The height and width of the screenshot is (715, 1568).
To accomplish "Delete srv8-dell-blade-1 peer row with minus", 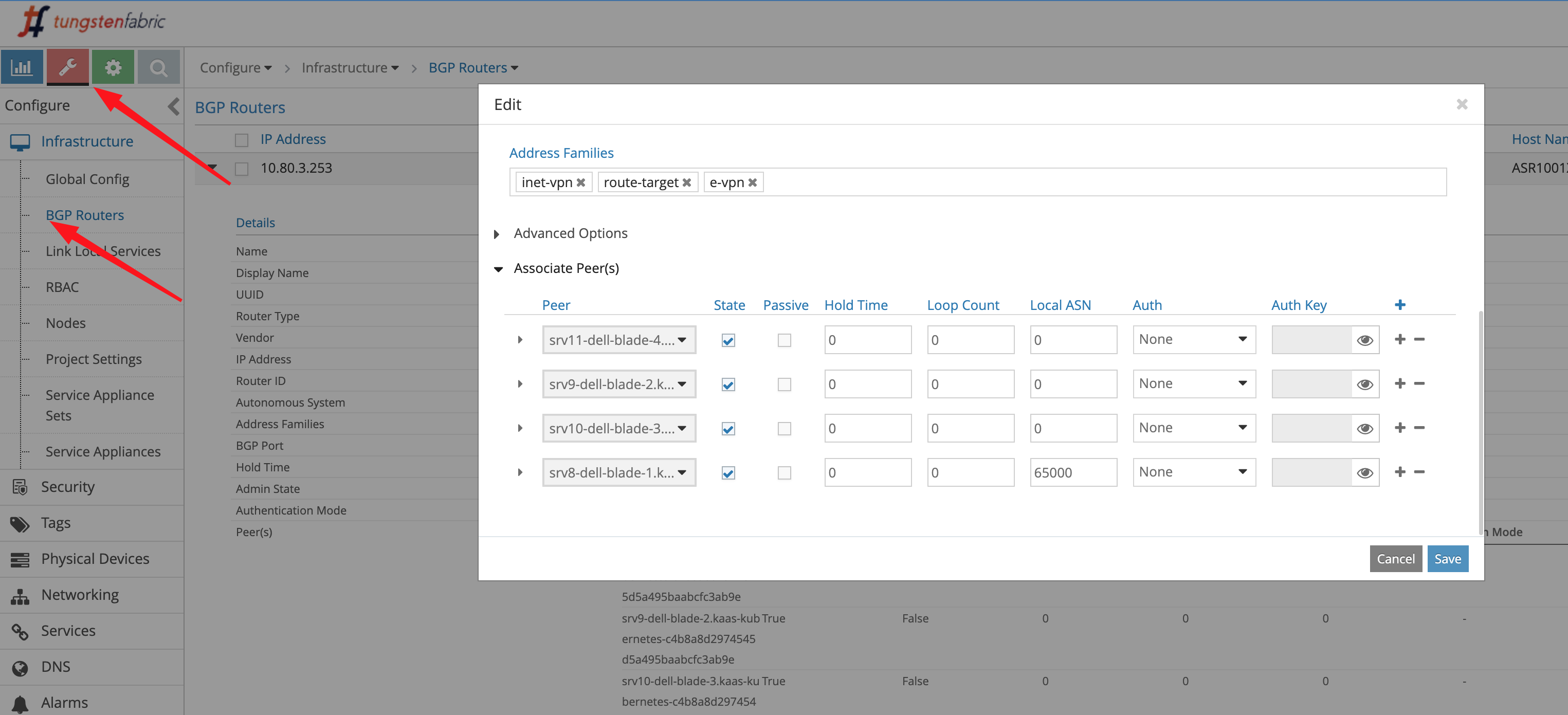I will (1419, 472).
